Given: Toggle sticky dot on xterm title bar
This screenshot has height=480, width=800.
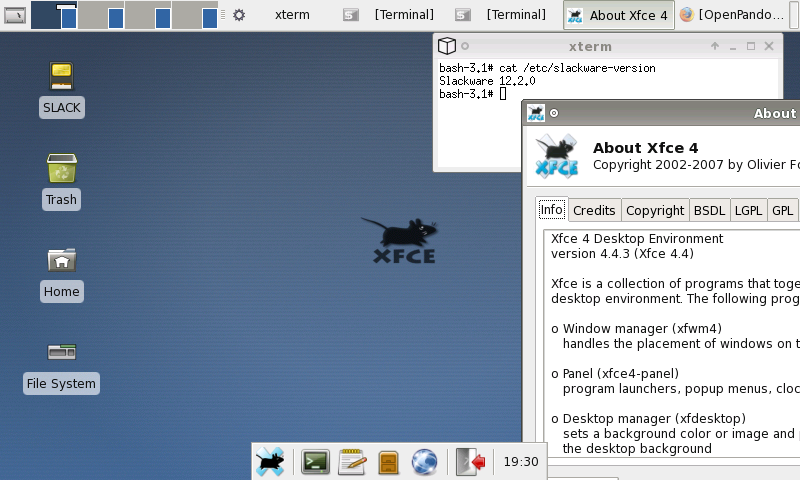Looking at the screenshot, I should click(x=465, y=46).
